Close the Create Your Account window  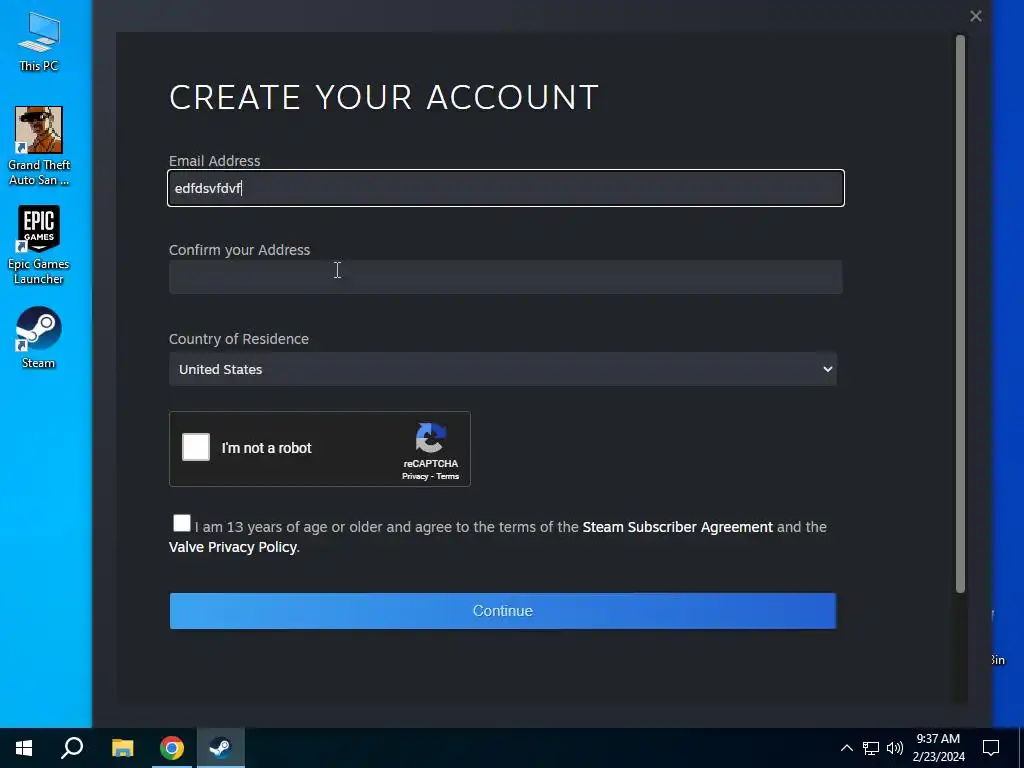[976, 16]
